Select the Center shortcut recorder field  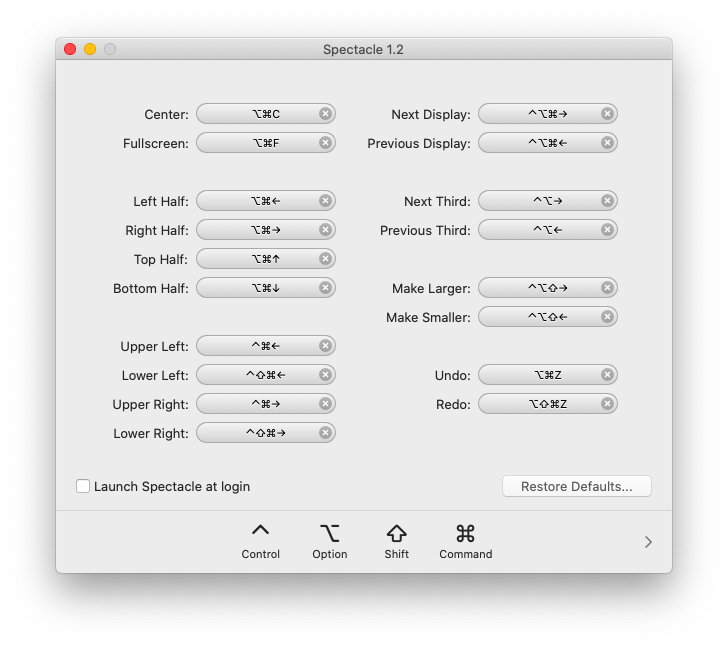pos(266,114)
